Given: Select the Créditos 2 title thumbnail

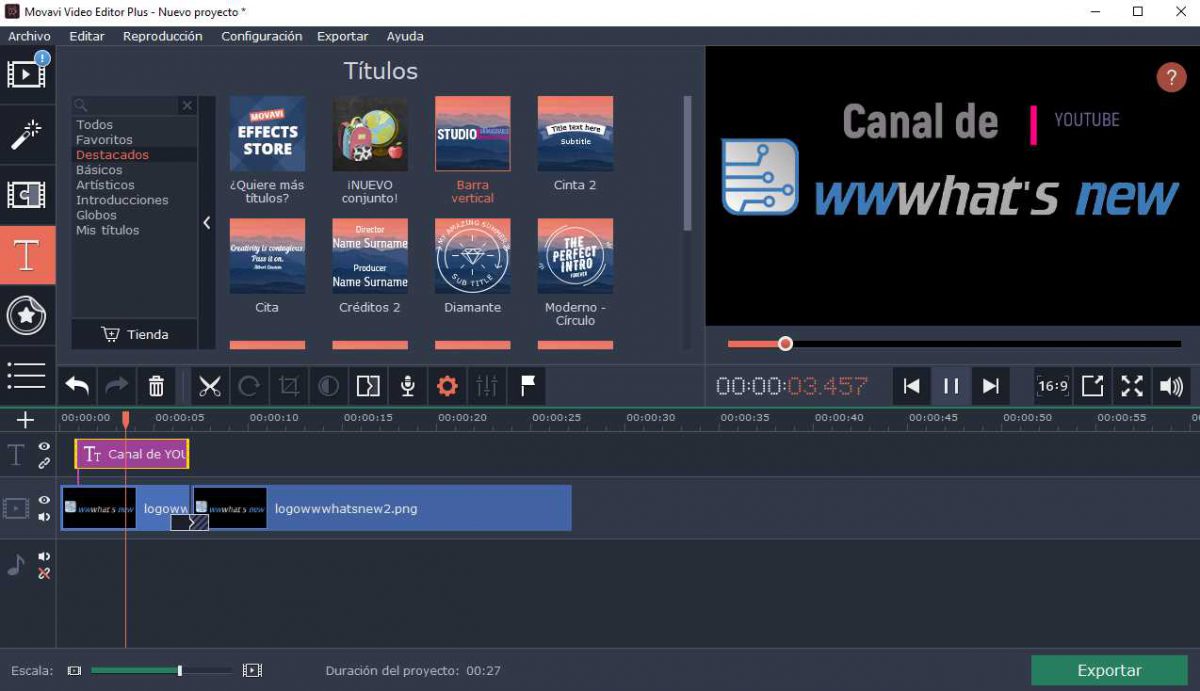Looking at the screenshot, I should (x=370, y=256).
